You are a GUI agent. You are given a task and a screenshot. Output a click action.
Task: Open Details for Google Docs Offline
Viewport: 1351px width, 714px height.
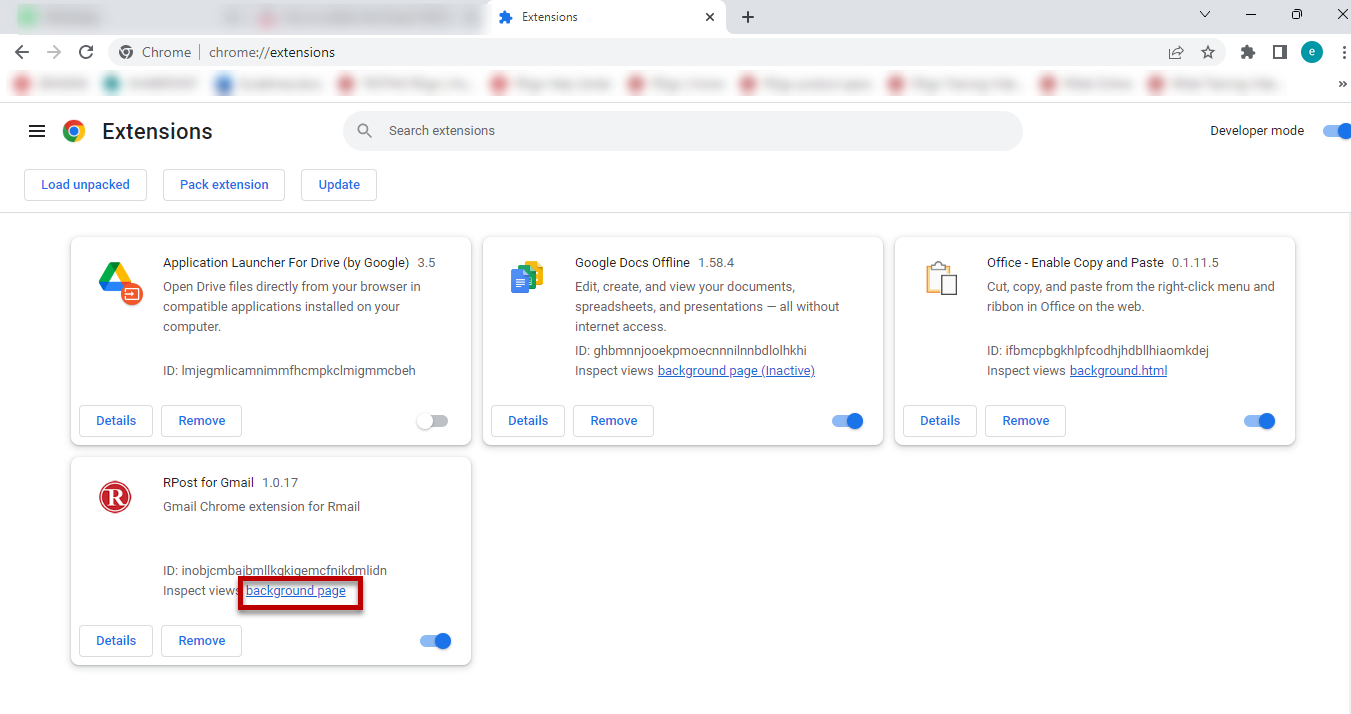(528, 421)
